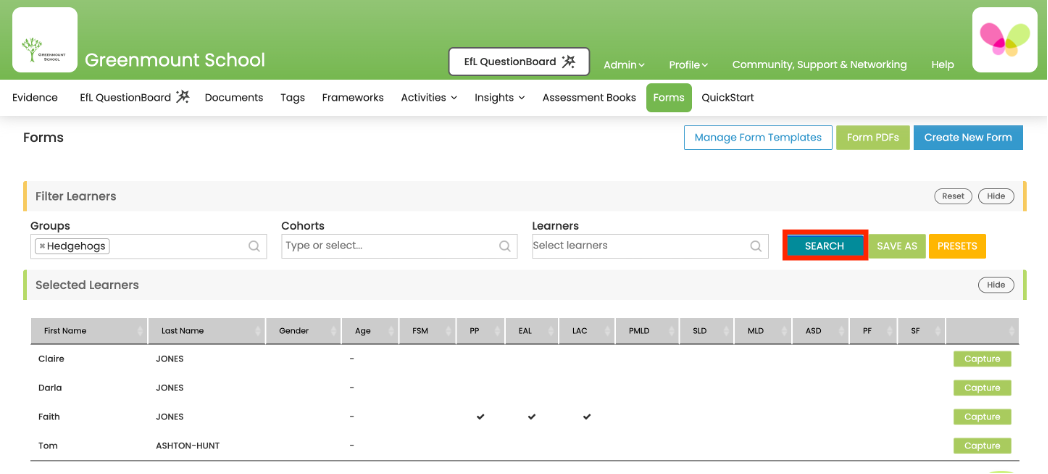Click the outlined EfL QuestionBoard header button

point(519,62)
